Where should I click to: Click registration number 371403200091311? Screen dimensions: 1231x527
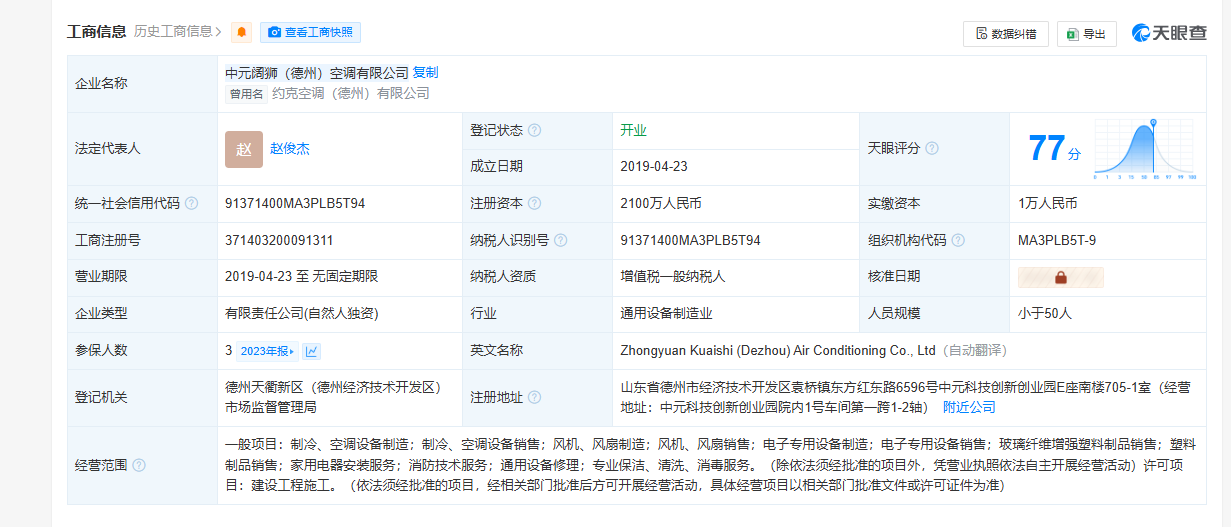coord(279,240)
